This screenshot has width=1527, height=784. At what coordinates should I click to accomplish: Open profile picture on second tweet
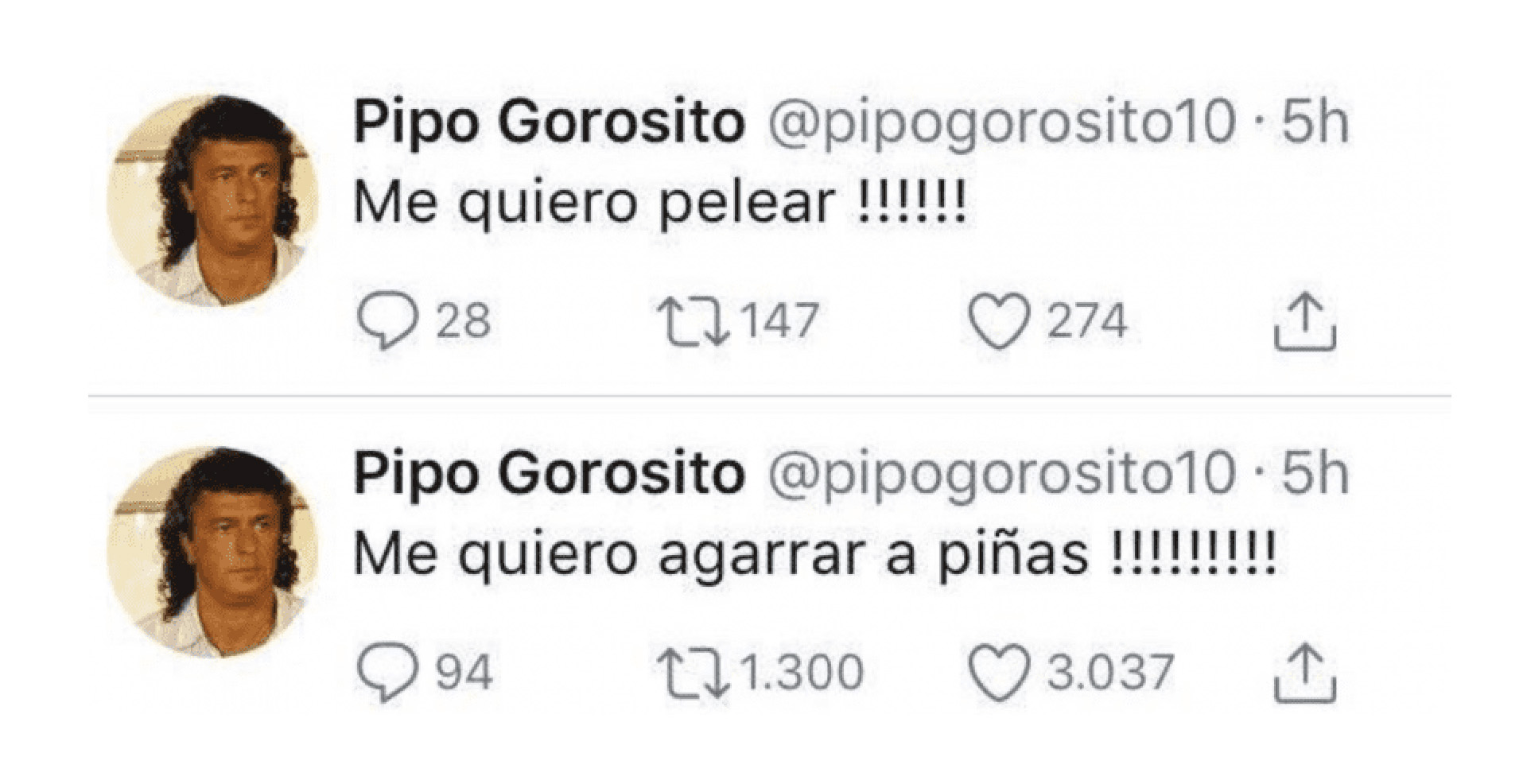coord(213,552)
